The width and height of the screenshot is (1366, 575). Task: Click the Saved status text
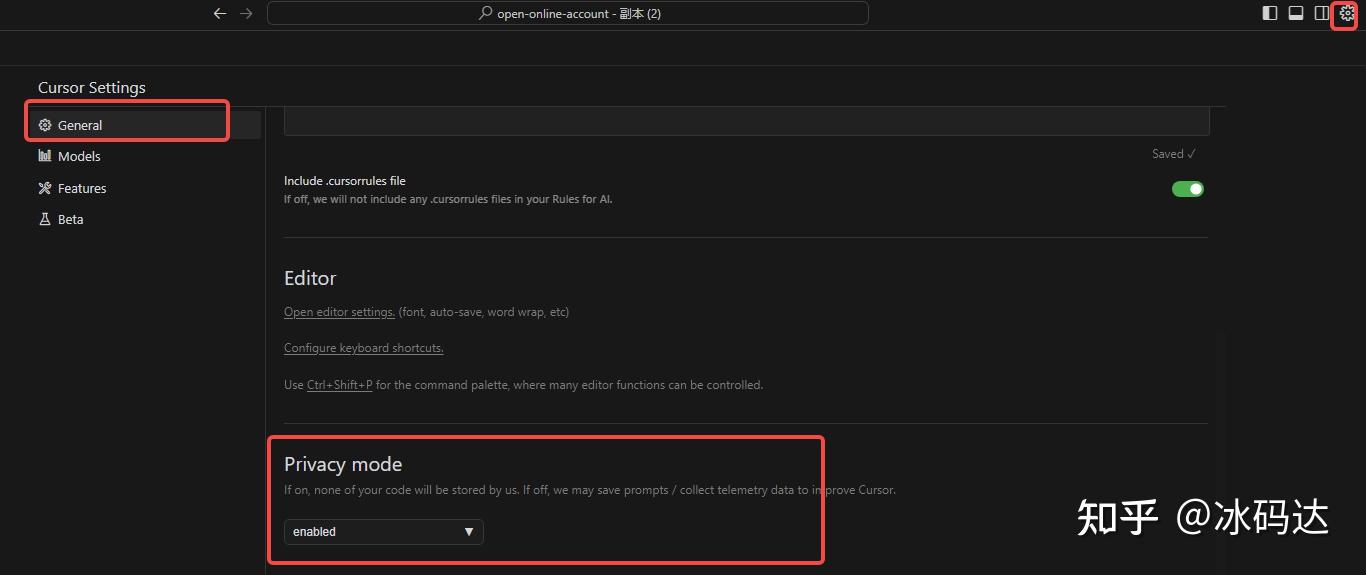[x=1174, y=154]
